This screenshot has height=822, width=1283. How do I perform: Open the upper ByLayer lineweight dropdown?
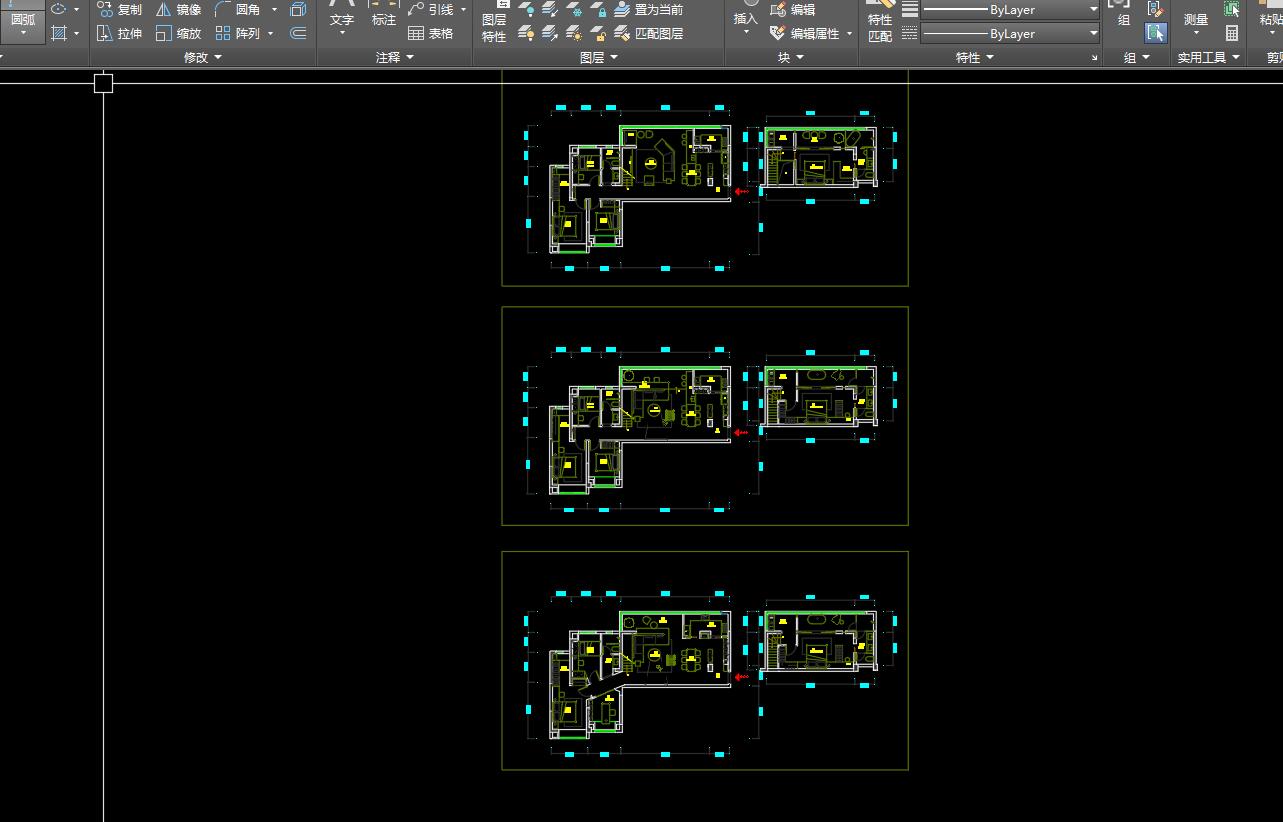pos(1010,10)
